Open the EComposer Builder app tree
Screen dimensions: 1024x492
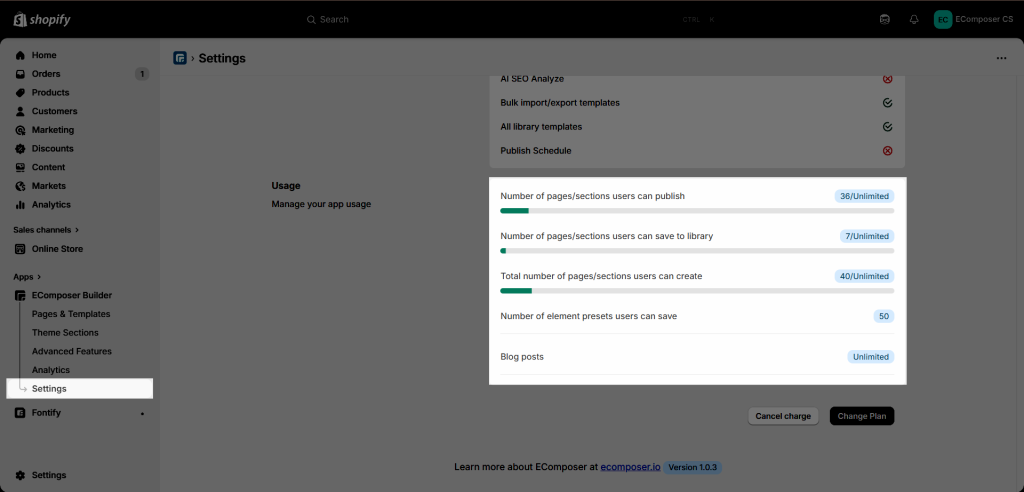[x=72, y=295]
